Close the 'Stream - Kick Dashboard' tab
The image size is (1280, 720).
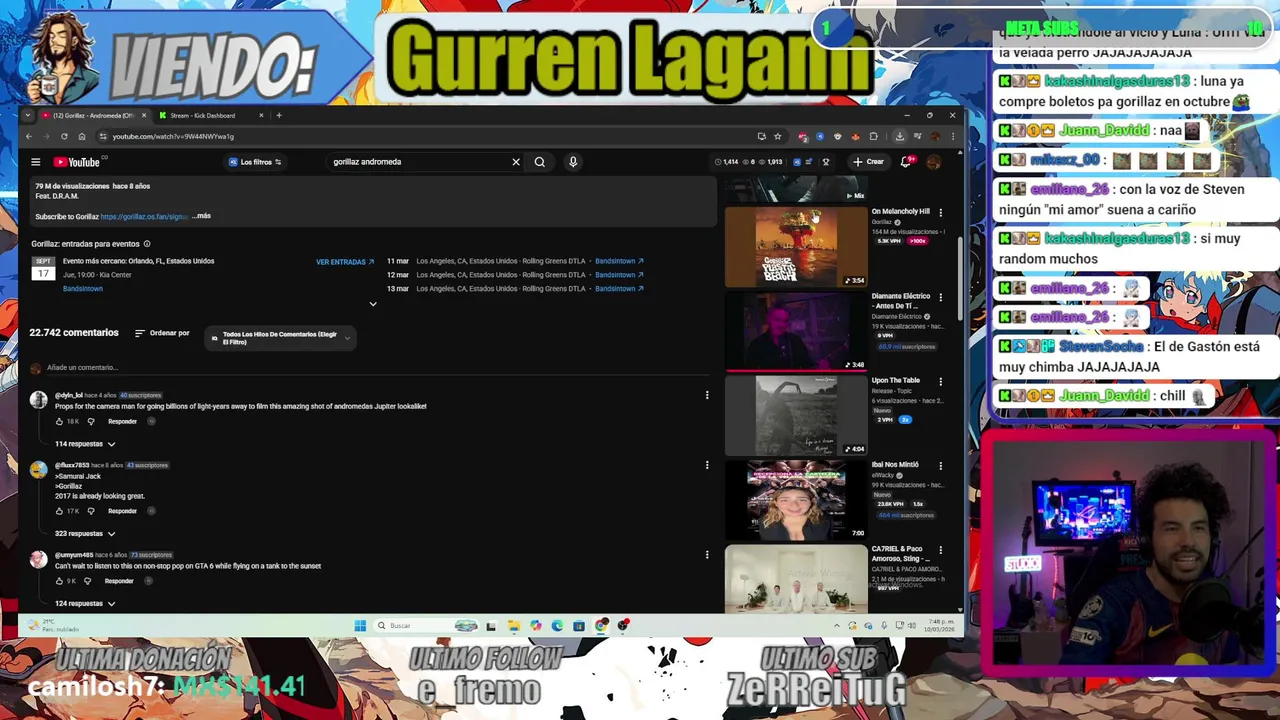click(261, 116)
